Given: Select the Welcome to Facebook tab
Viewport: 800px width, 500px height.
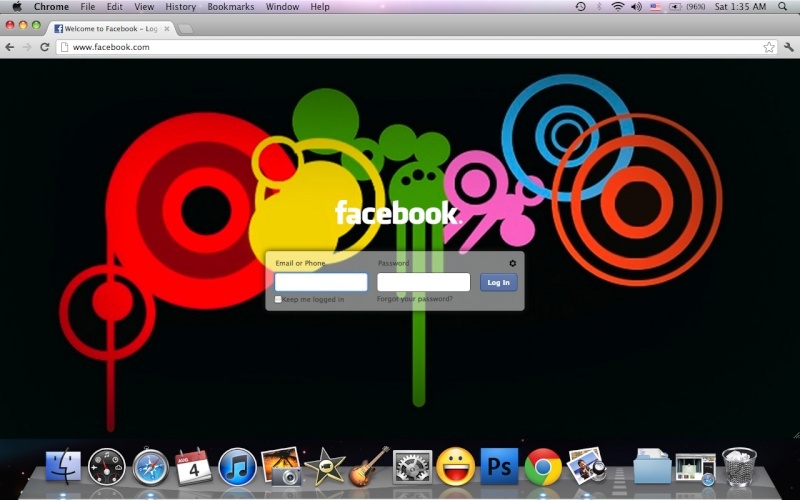Looking at the screenshot, I should [110, 29].
